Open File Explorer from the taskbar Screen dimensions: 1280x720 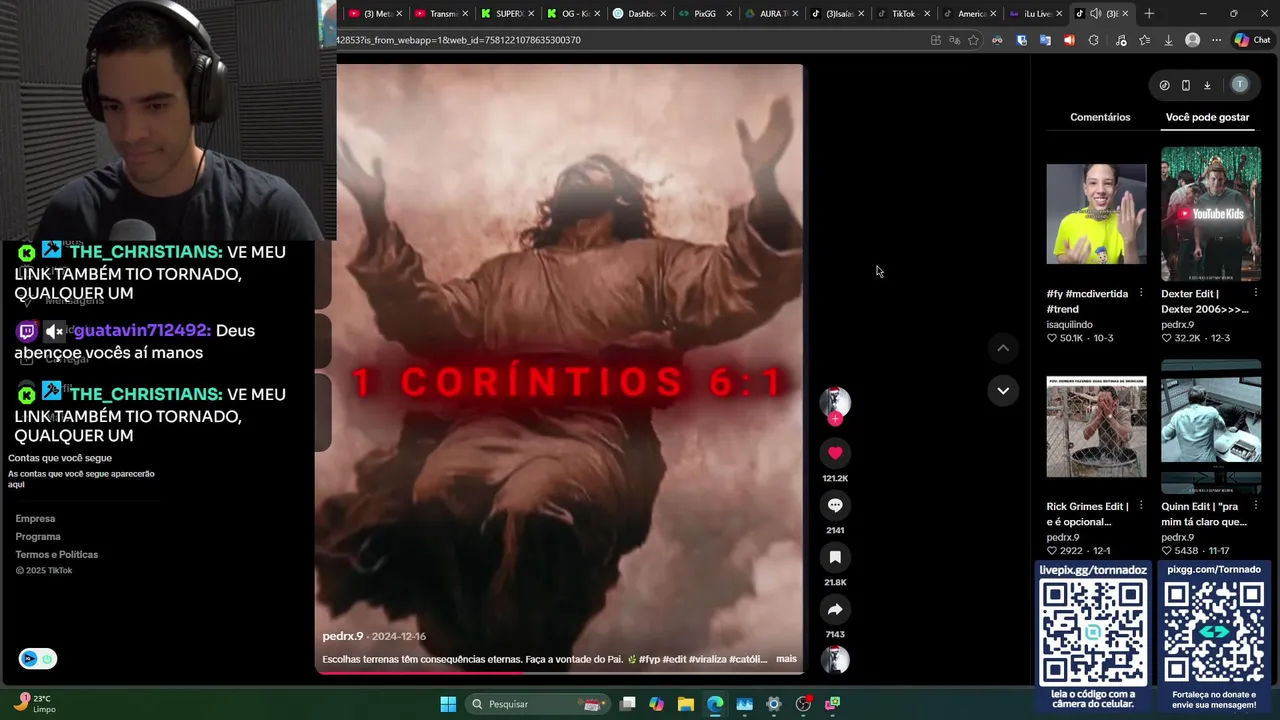click(686, 704)
